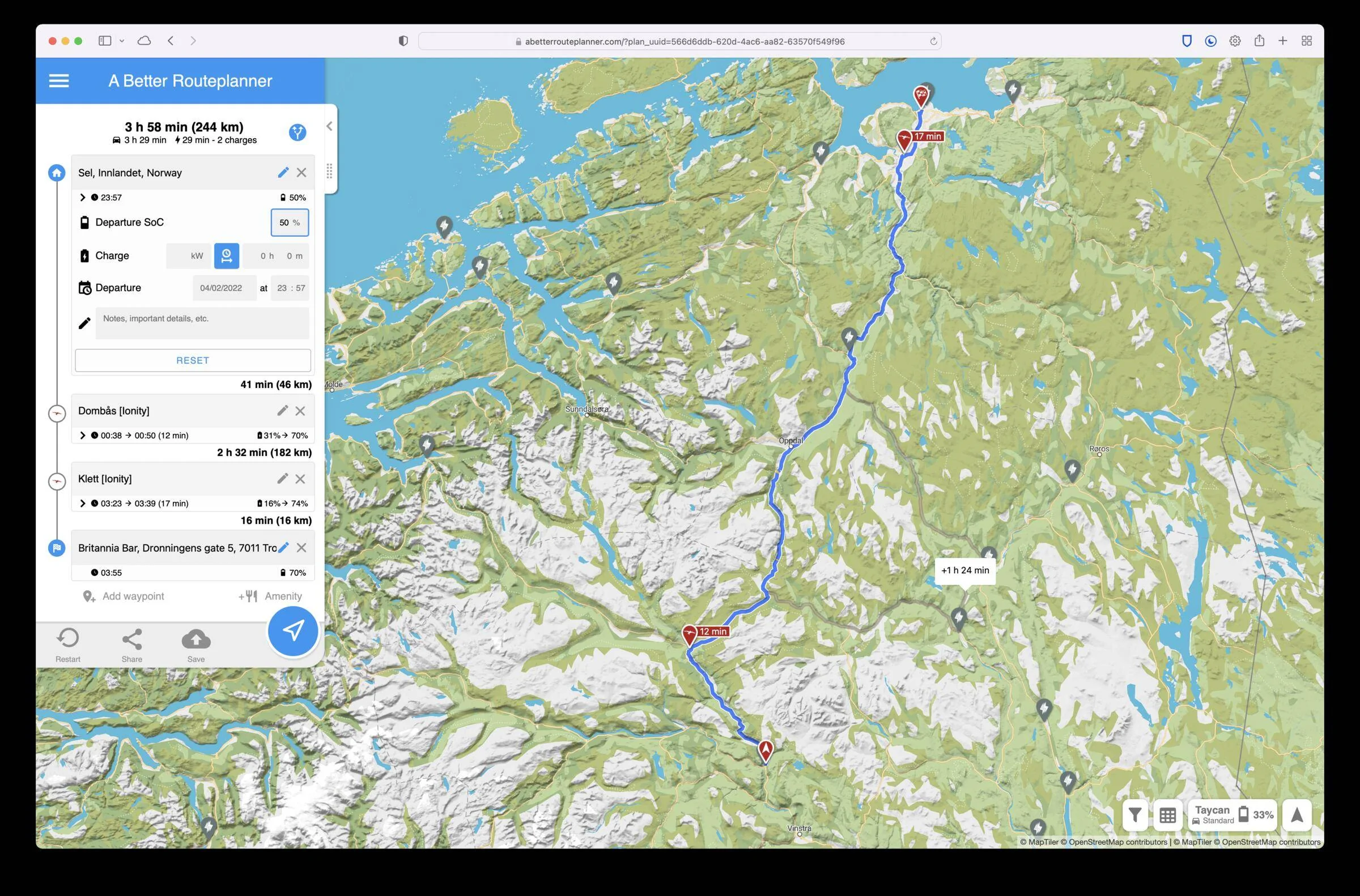Toggle the Safari sidebar
The image size is (1360, 896).
[x=105, y=41]
